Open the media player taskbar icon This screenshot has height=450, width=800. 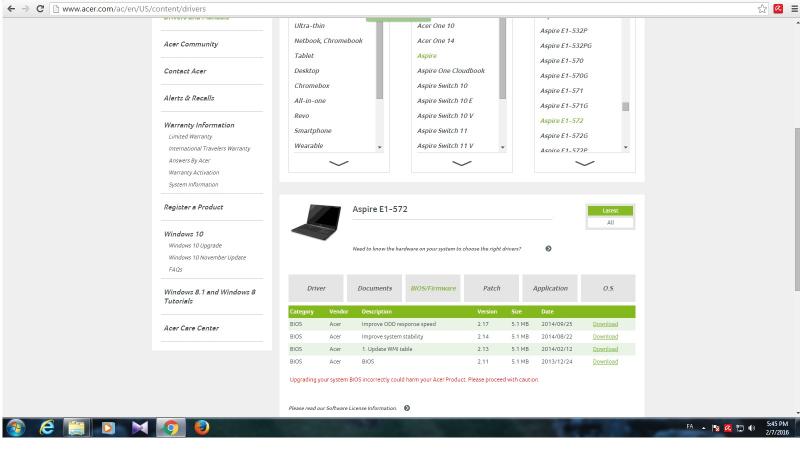(x=108, y=428)
